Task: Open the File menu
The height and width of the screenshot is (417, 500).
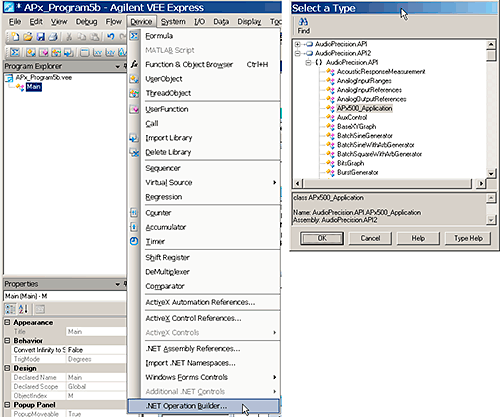Action: coord(15,22)
